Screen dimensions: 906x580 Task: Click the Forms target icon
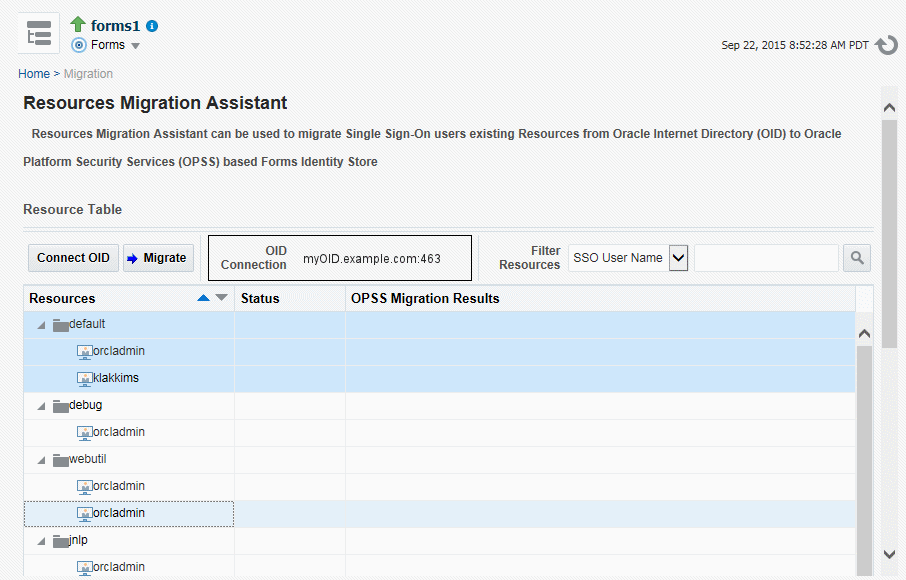[79, 45]
